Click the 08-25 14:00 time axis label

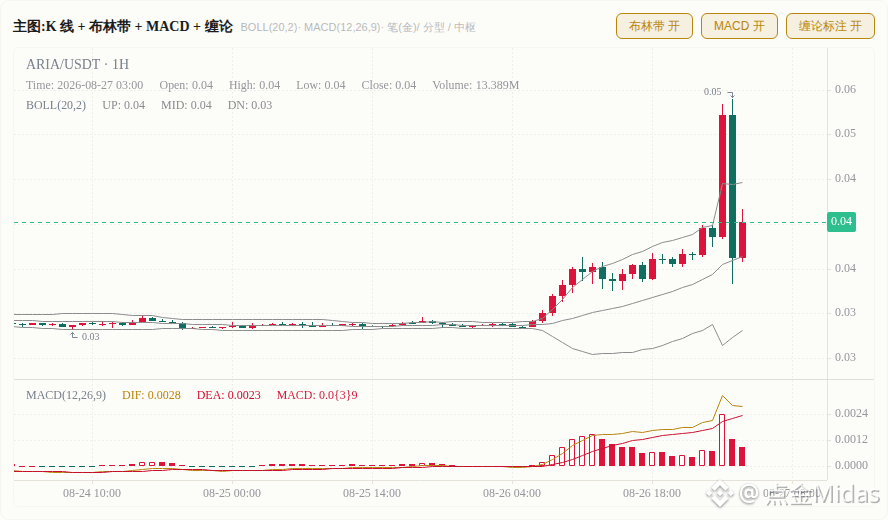coord(372,493)
